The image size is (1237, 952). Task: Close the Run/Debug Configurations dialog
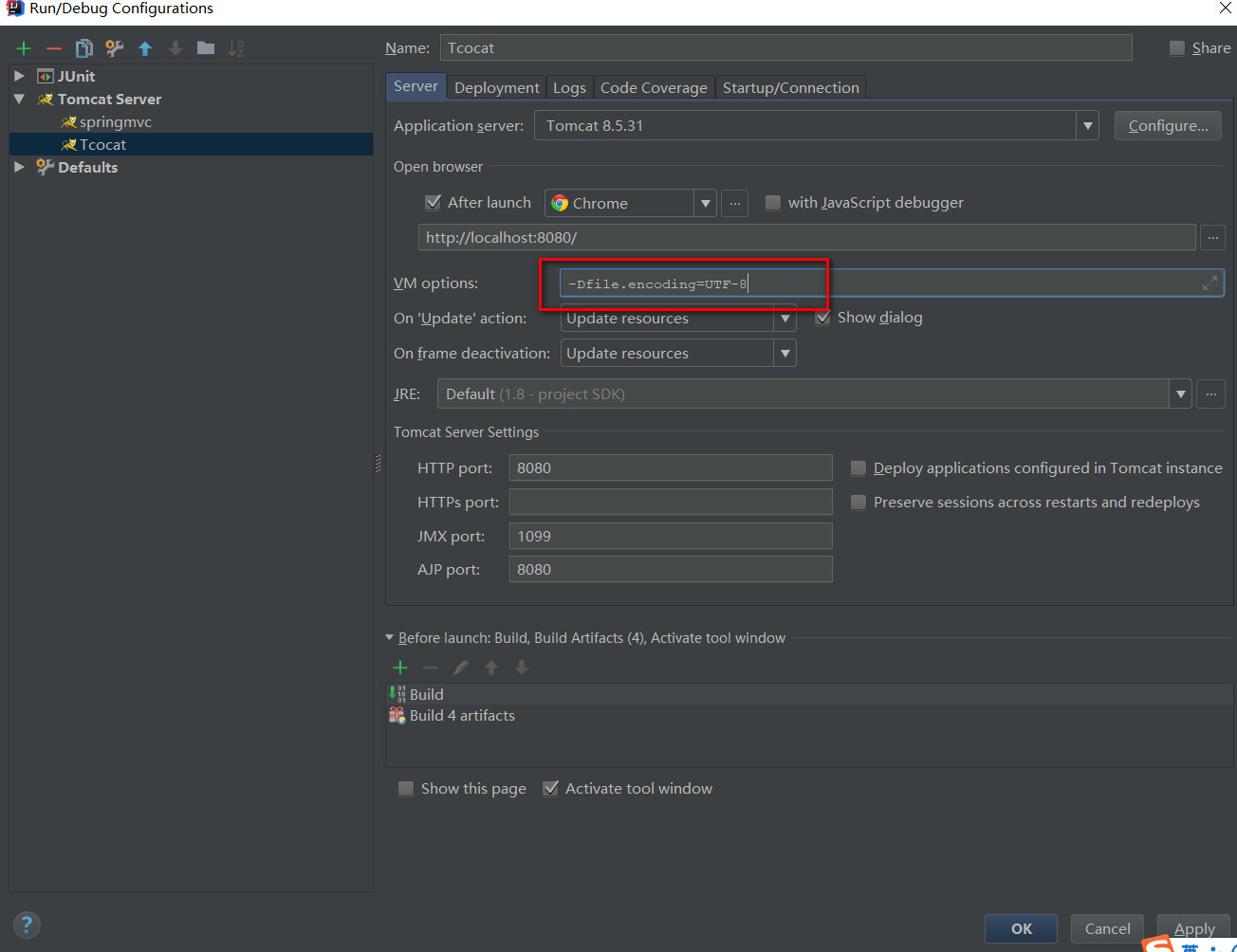coord(1225,8)
